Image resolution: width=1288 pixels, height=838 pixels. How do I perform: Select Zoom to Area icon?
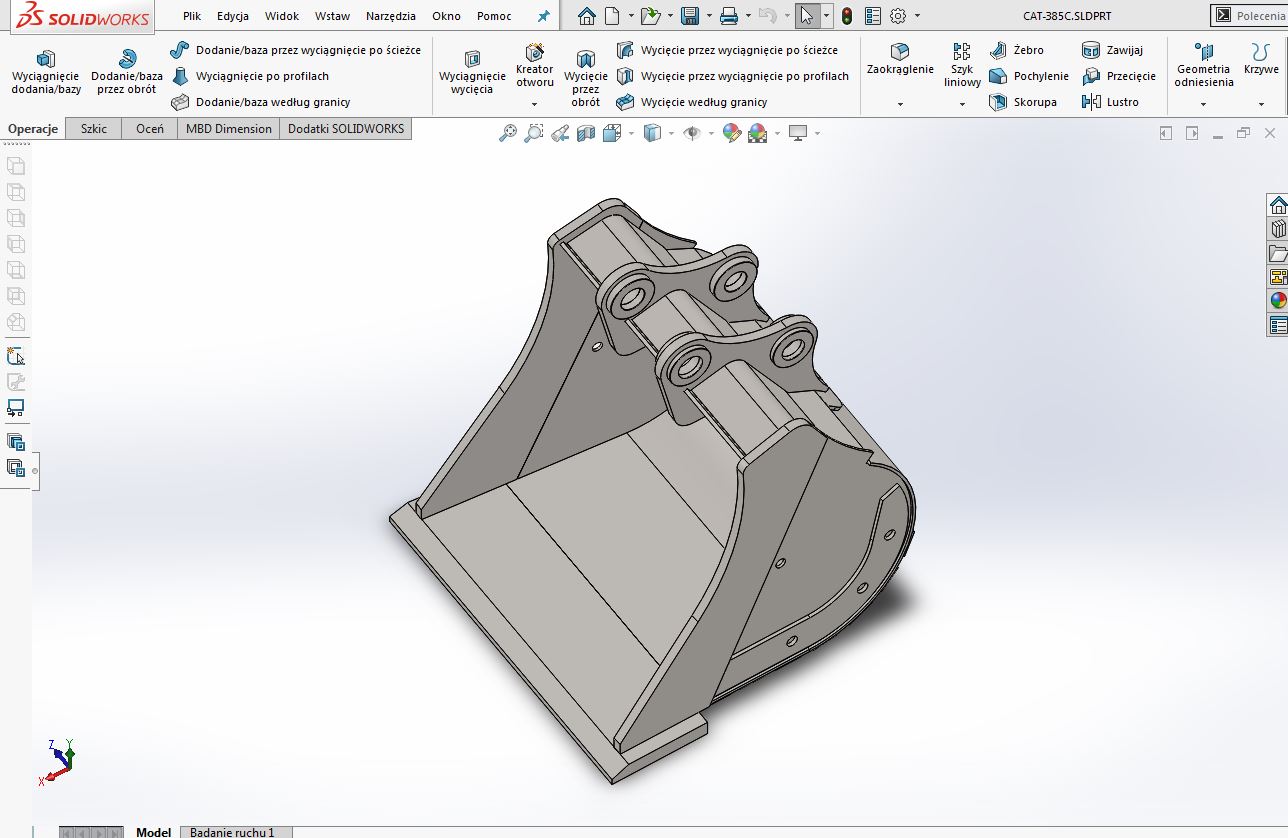tap(534, 133)
